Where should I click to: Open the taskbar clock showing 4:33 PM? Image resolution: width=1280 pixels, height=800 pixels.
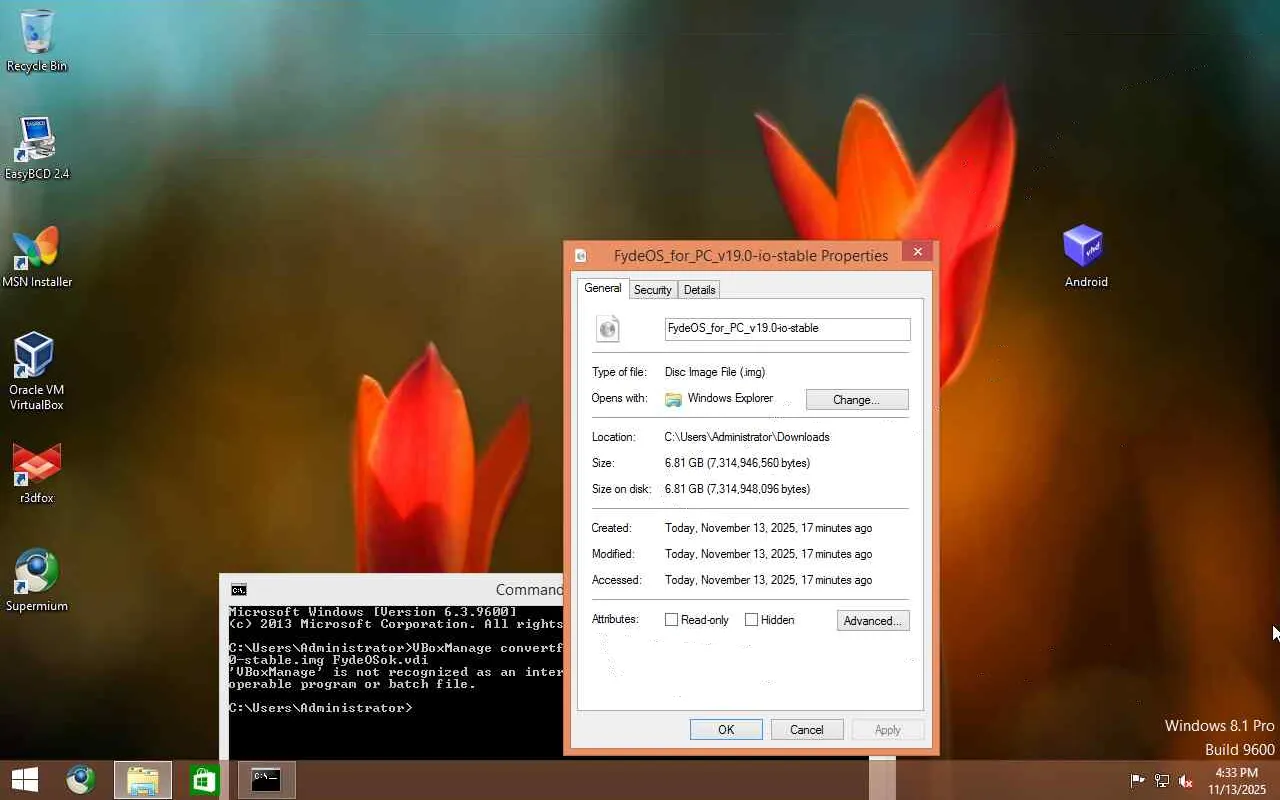pyautogui.click(x=1237, y=781)
